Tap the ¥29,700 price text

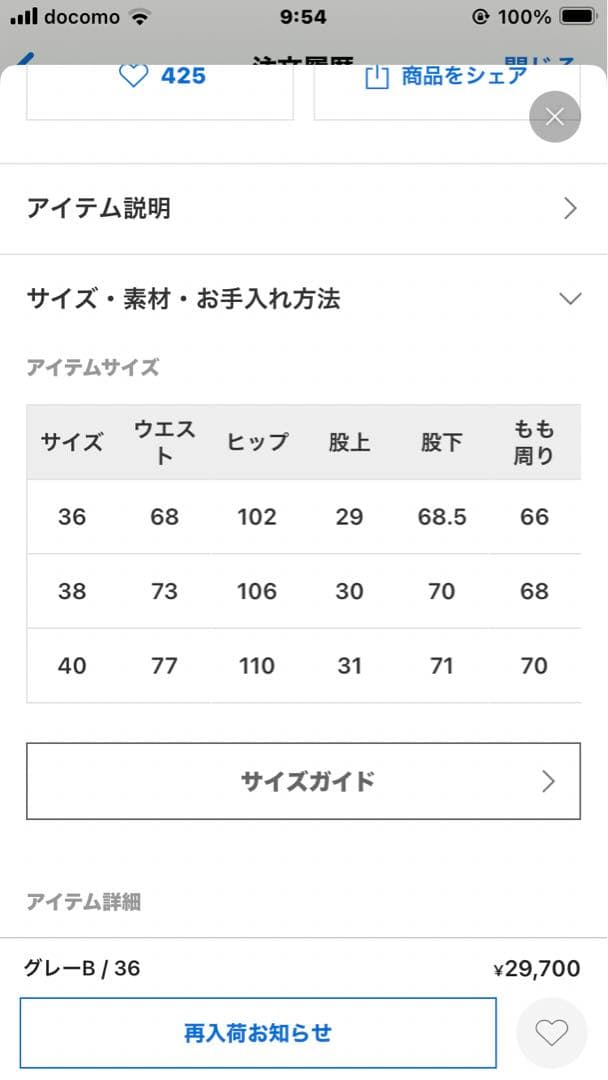[537, 968]
